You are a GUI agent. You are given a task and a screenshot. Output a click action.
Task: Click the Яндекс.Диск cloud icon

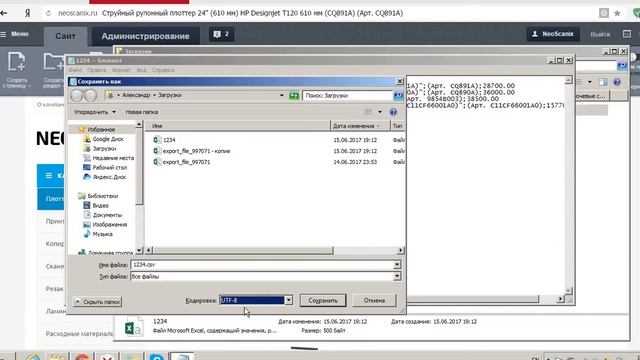click(87, 177)
